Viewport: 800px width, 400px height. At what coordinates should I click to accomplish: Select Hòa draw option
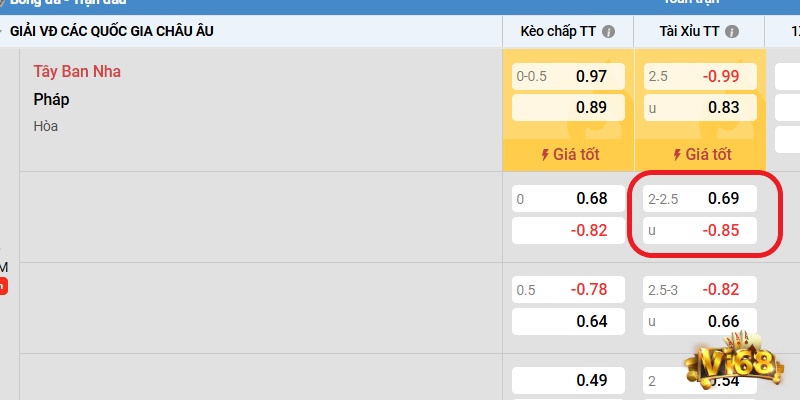(45, 126)
